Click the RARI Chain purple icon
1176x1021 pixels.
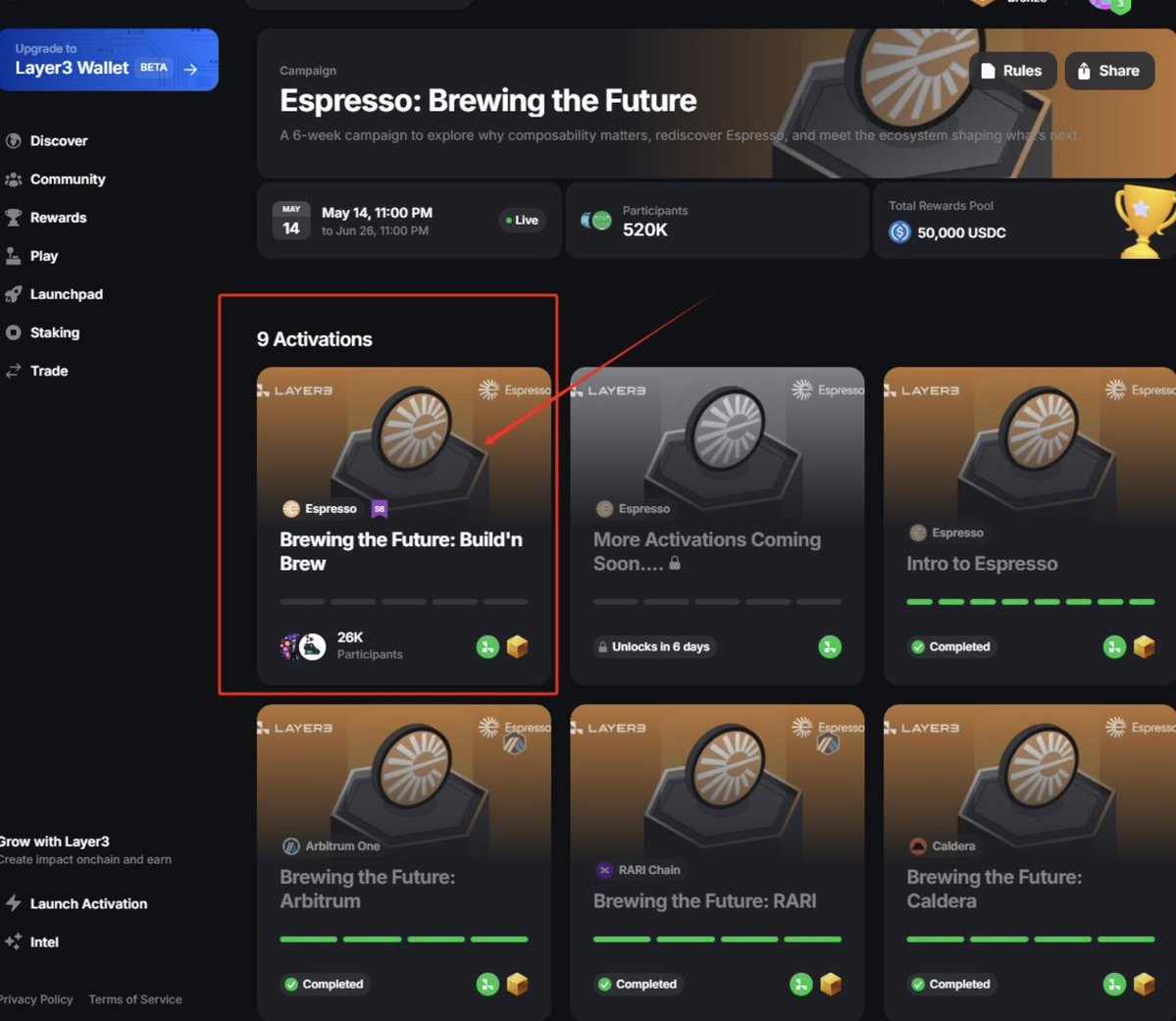604,870
